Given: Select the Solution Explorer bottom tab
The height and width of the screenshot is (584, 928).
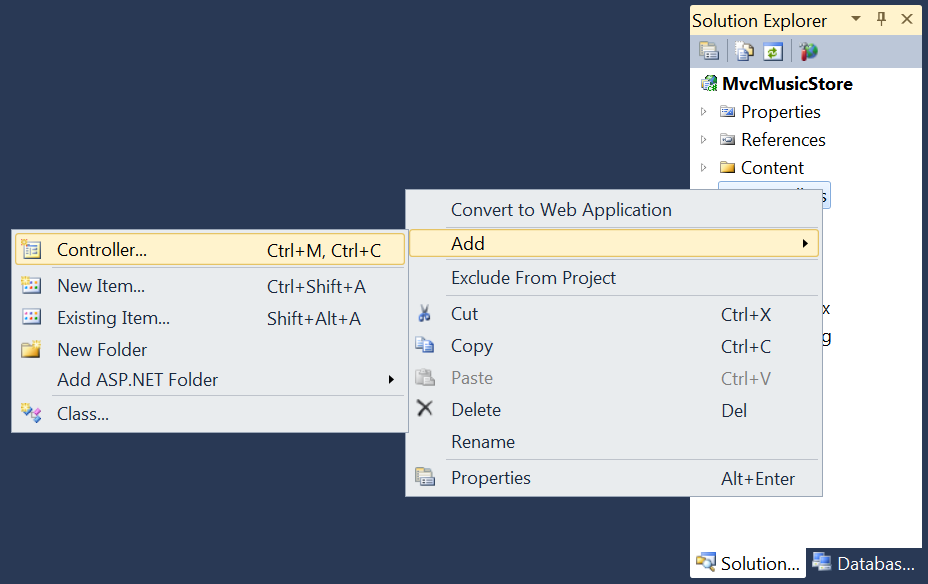Looking at the screenshot, I should point(748,564).
